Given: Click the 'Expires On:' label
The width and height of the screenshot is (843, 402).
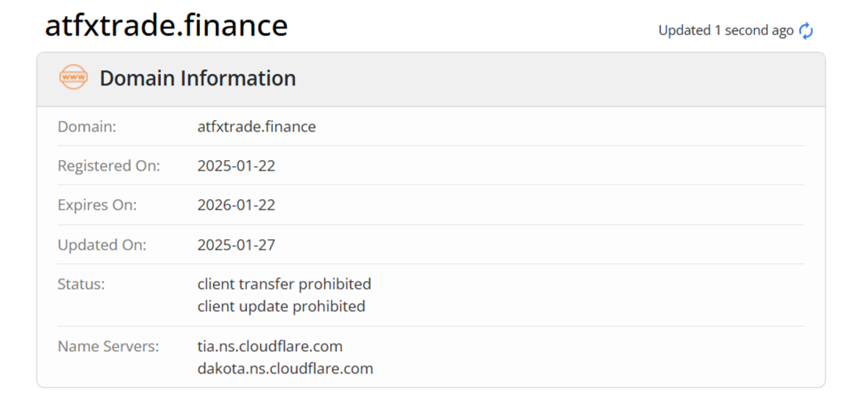Looking at the screenshot, I should (x=97, y=205).
